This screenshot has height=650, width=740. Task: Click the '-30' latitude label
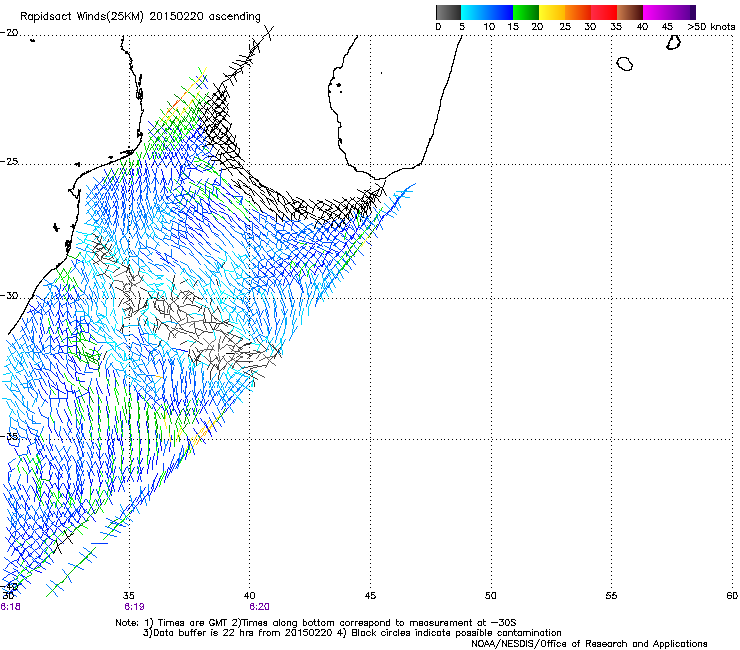coord(9,295)
